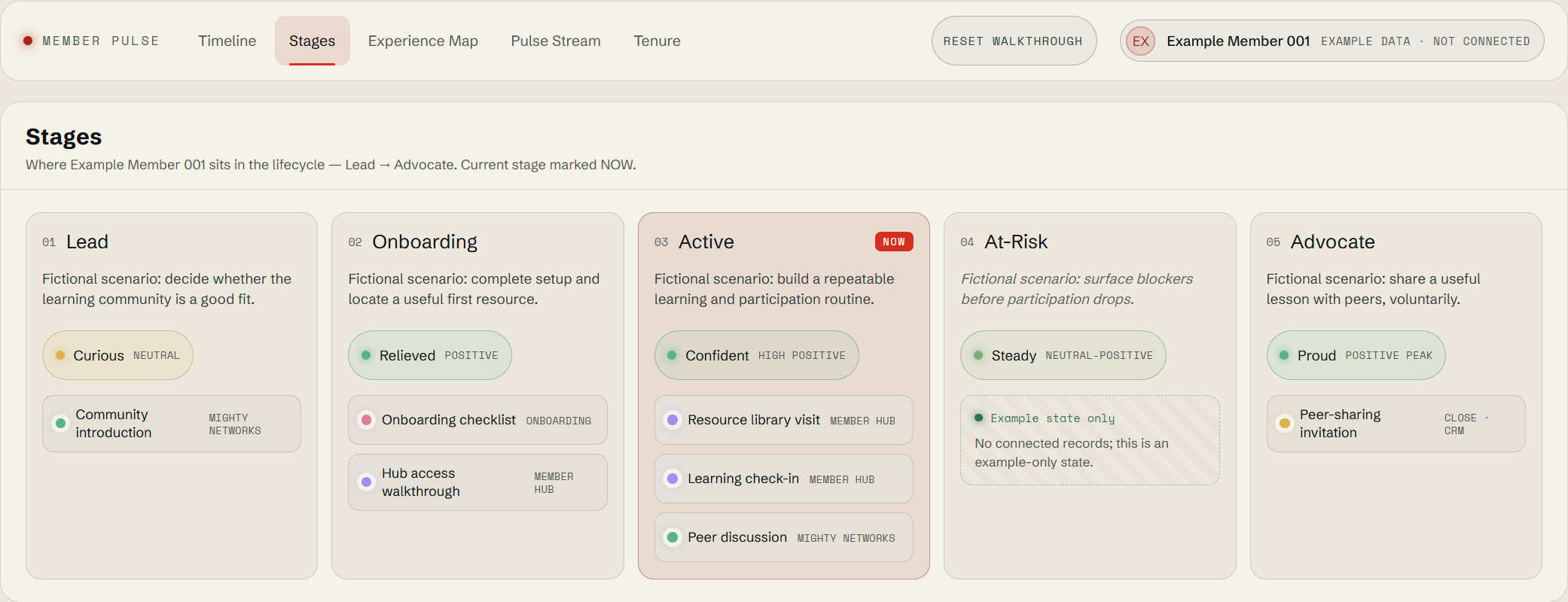This screenshot has height=602, width=1568.
Task: Click the EX avatar icon
Action: click(1140, 41)
